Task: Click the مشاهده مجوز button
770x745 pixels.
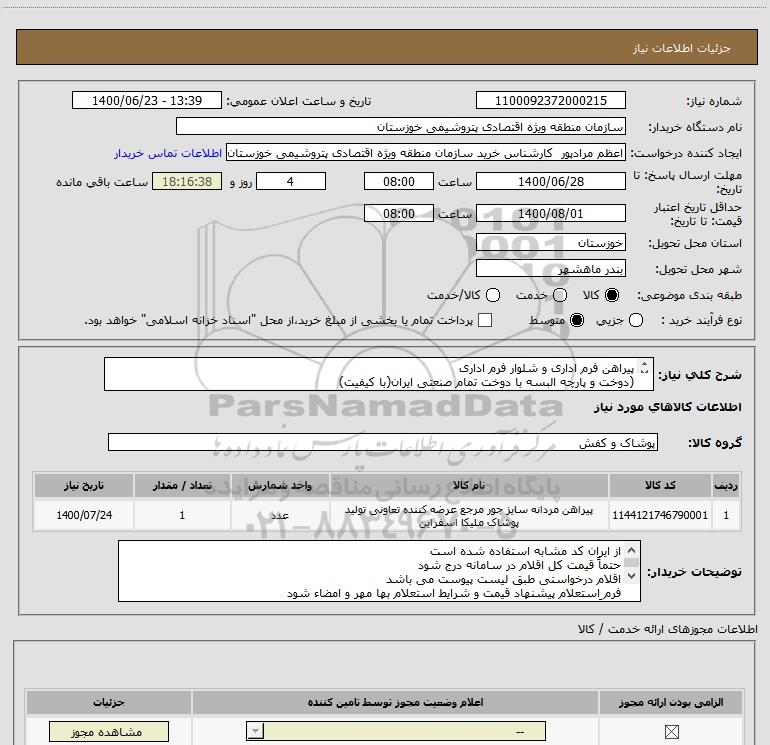Action: point(109,732)
